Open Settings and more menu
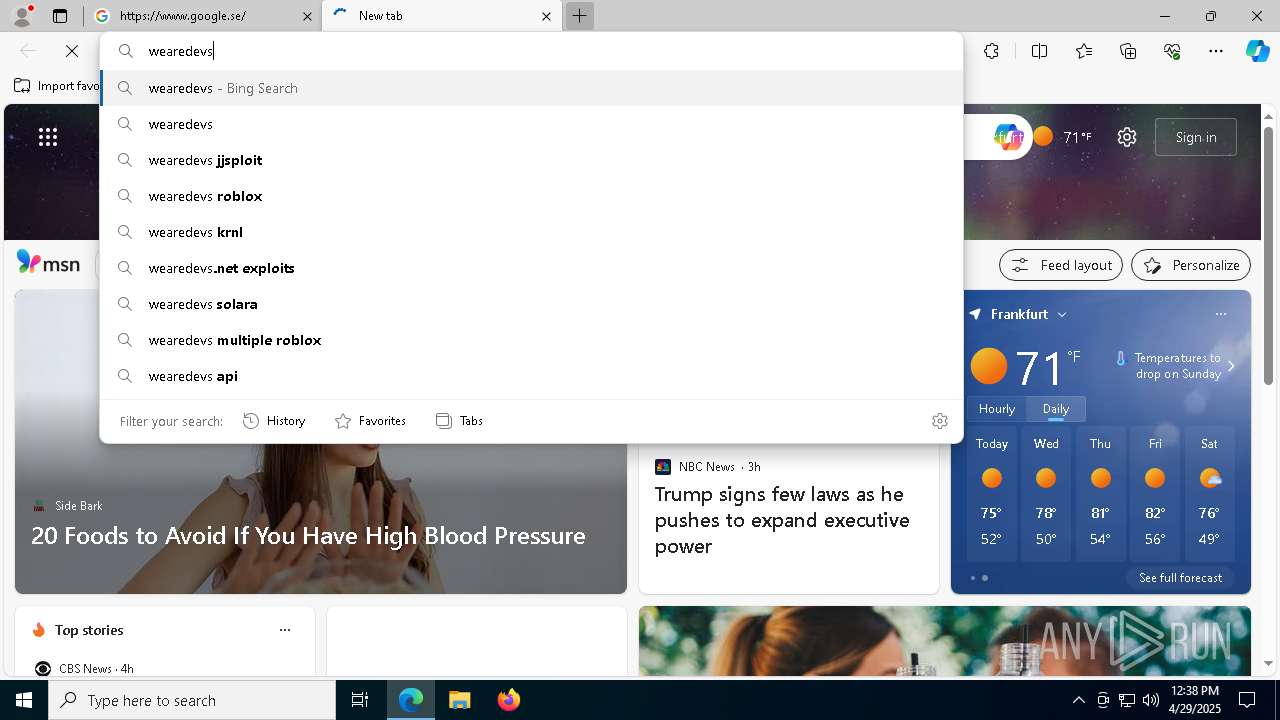 (1216, 51)
